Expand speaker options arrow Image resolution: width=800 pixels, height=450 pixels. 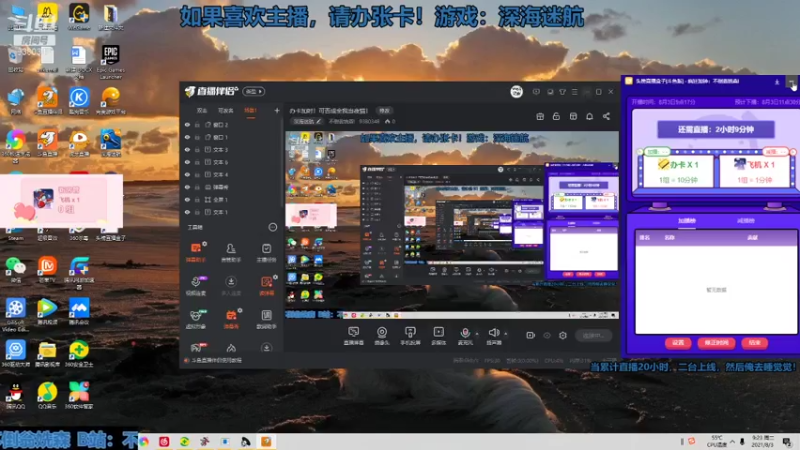click(x=506, y=334)
